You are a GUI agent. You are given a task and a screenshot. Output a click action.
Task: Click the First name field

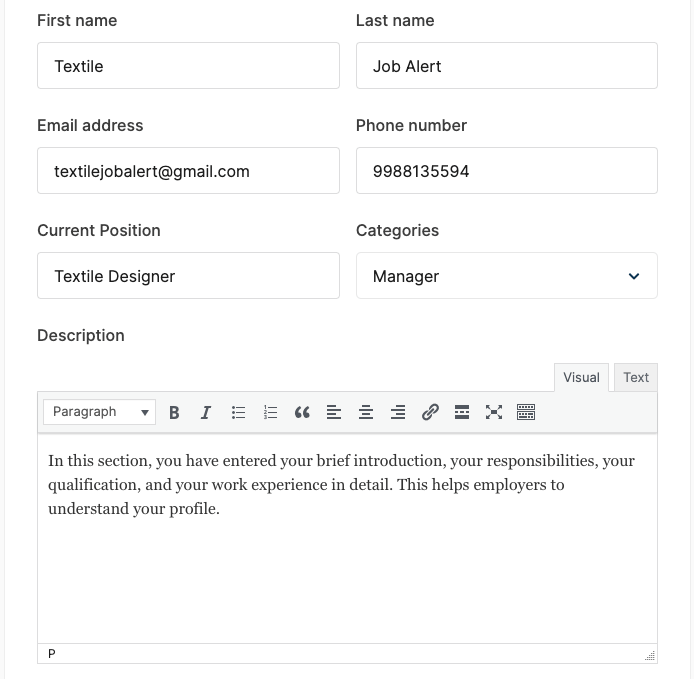tap(189, 66)
